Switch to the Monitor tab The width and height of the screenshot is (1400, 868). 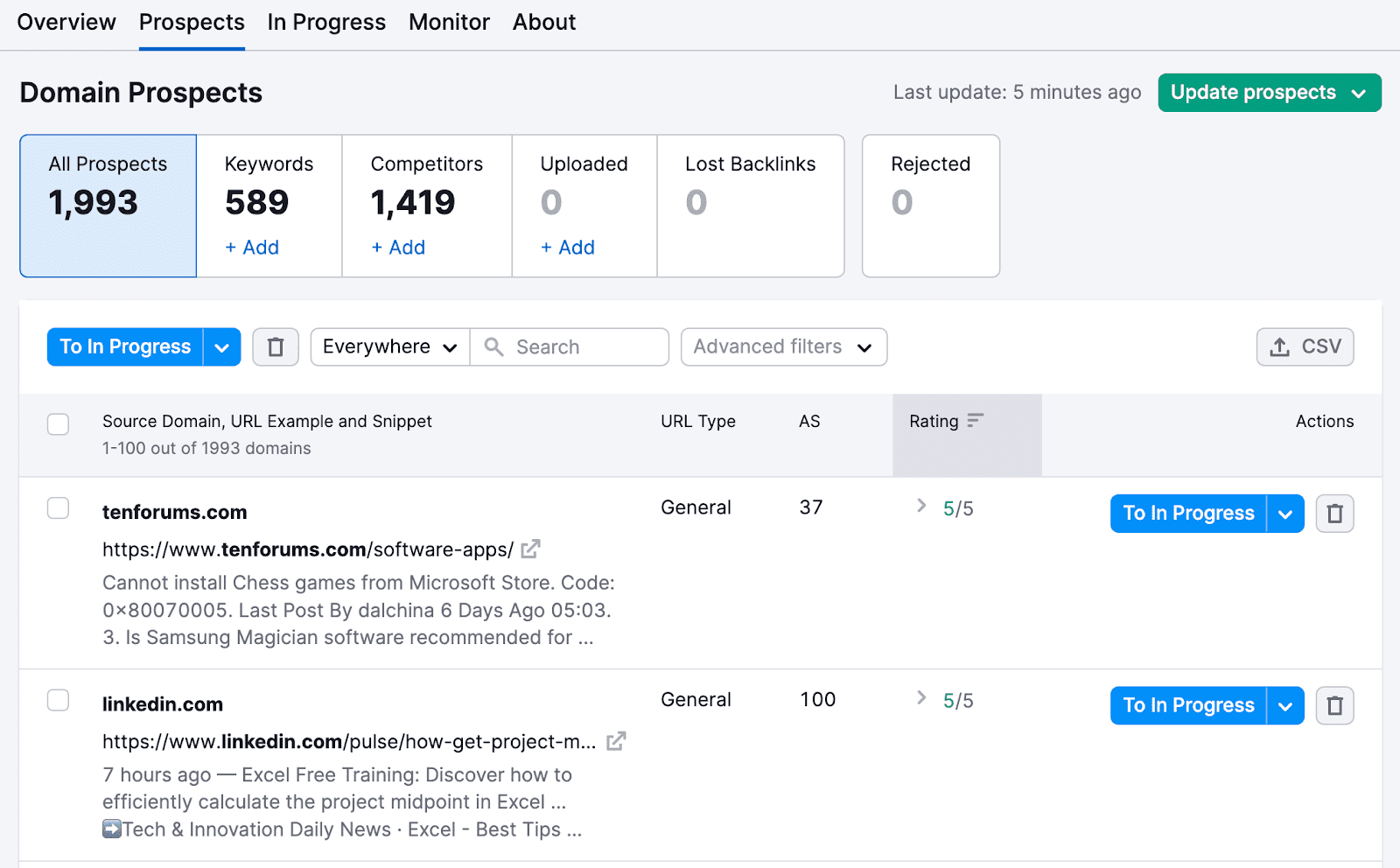[449, 22]
